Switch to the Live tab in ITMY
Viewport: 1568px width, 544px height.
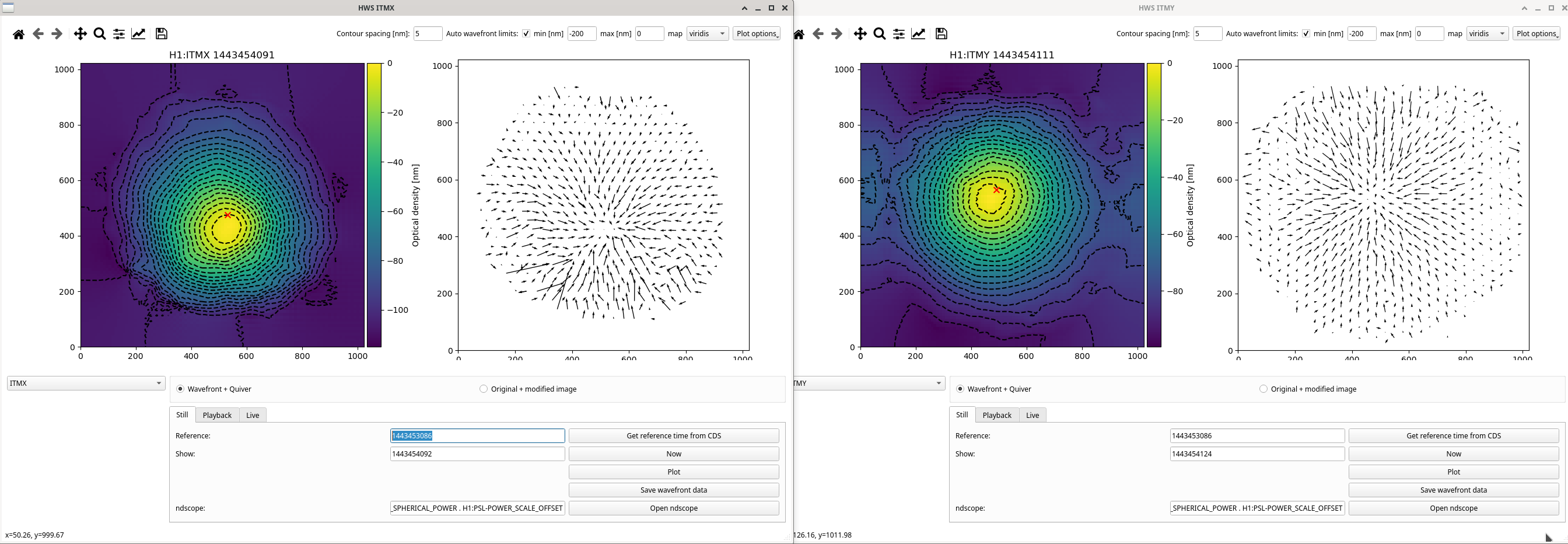tap(1032, 415)
